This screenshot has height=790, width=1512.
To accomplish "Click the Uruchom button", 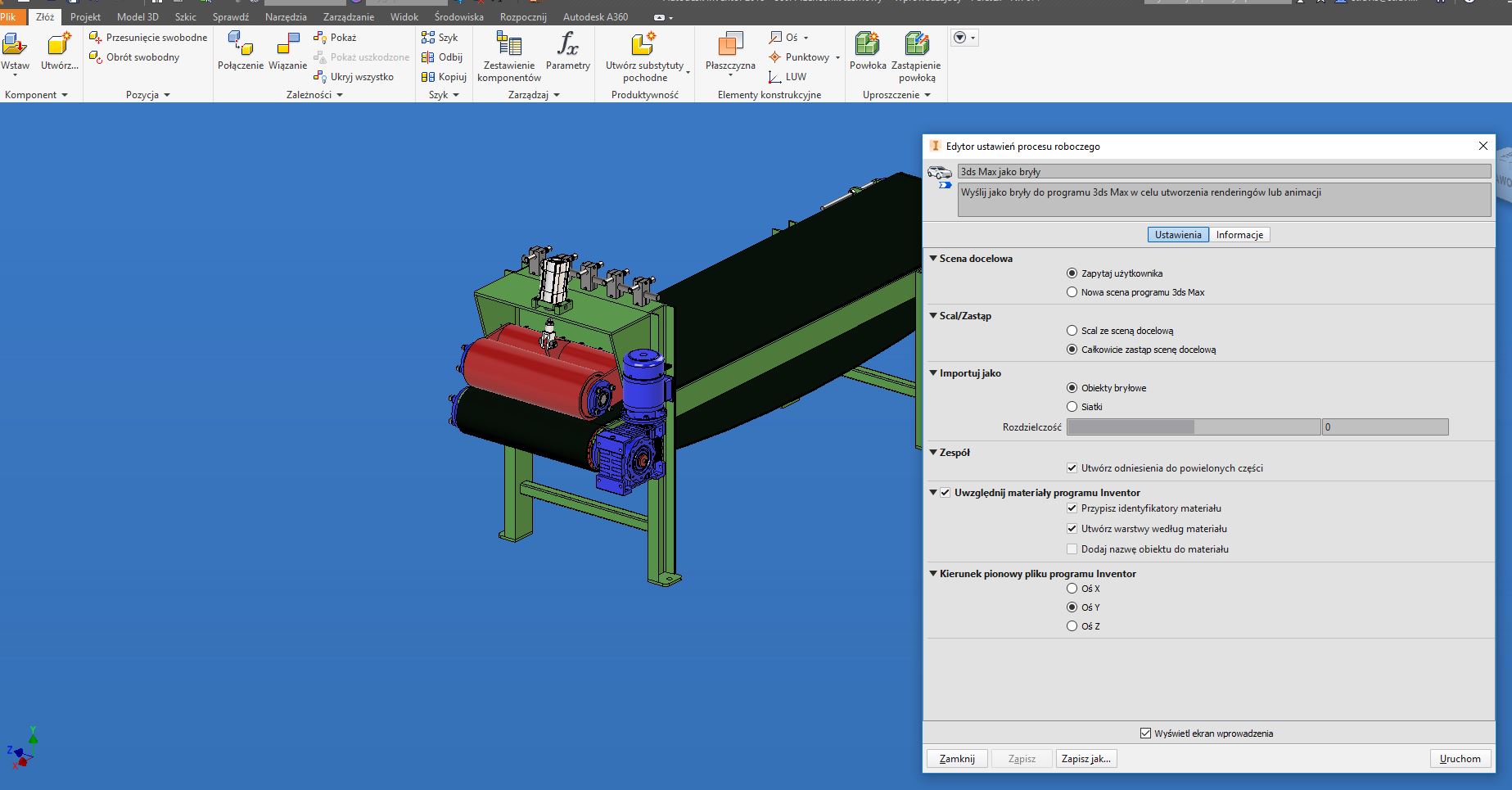I will coord(1460,759).
